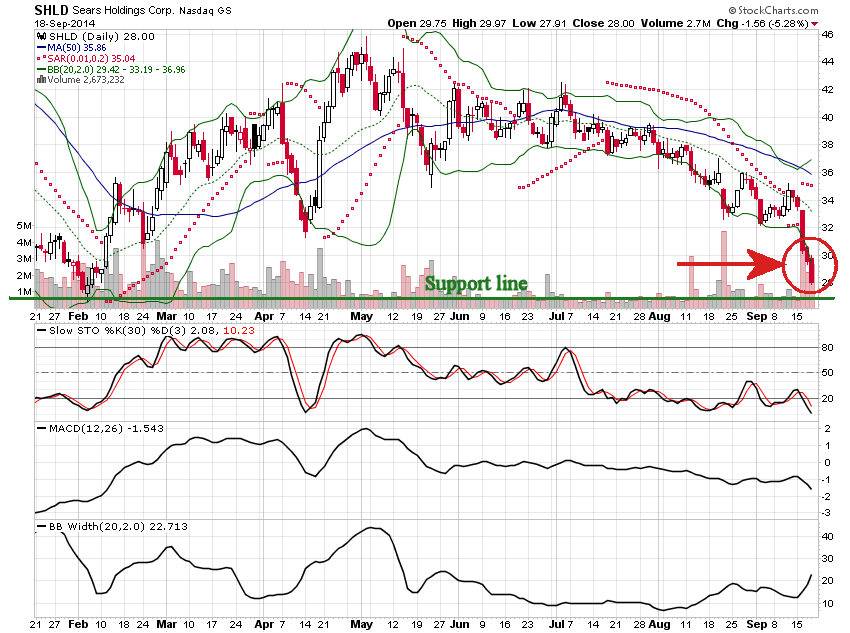
Task: Click the 3M label on volume axis
Action: point(24,259)
